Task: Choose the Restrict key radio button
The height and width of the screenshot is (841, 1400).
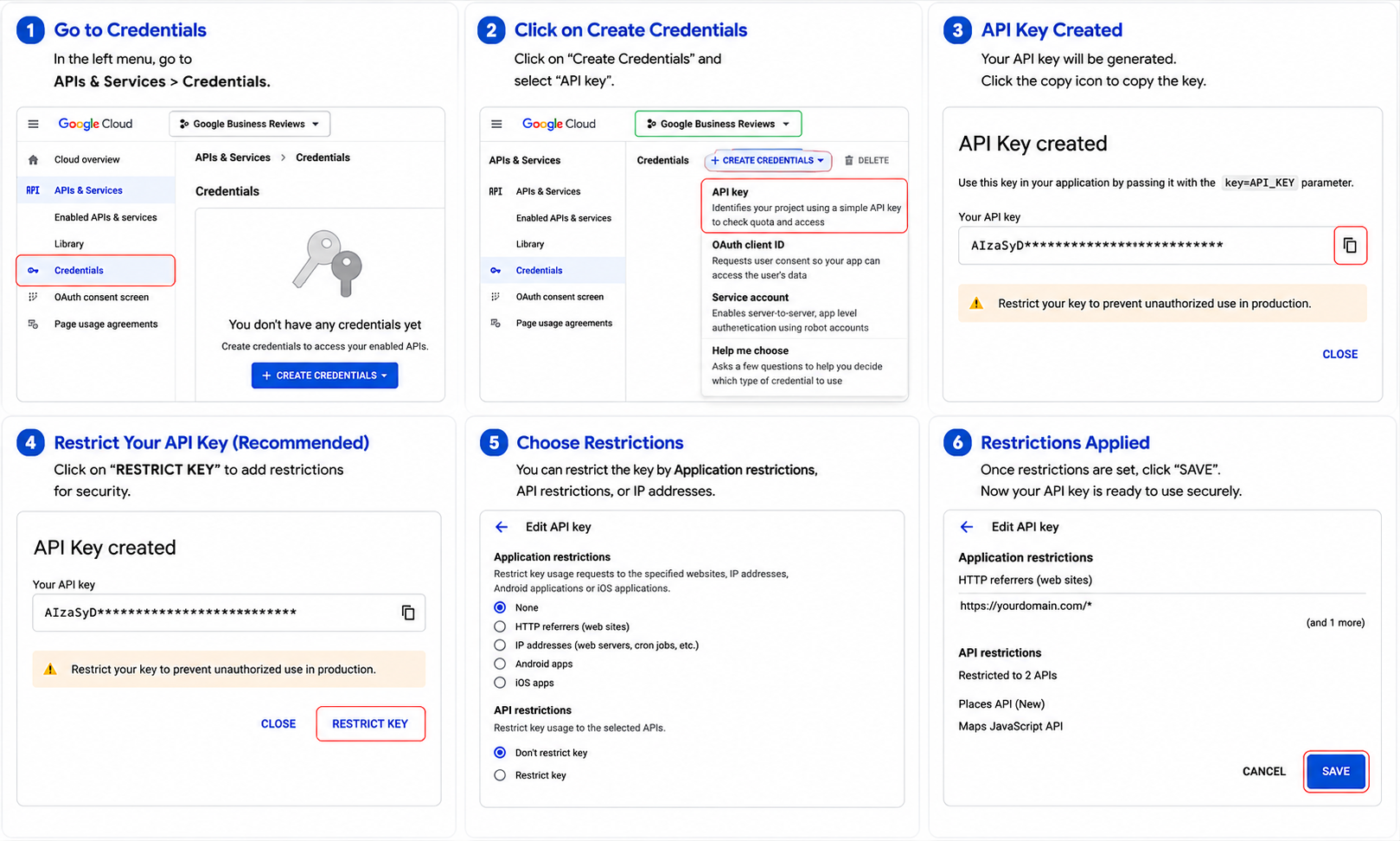Action: [x=500, y=775]
